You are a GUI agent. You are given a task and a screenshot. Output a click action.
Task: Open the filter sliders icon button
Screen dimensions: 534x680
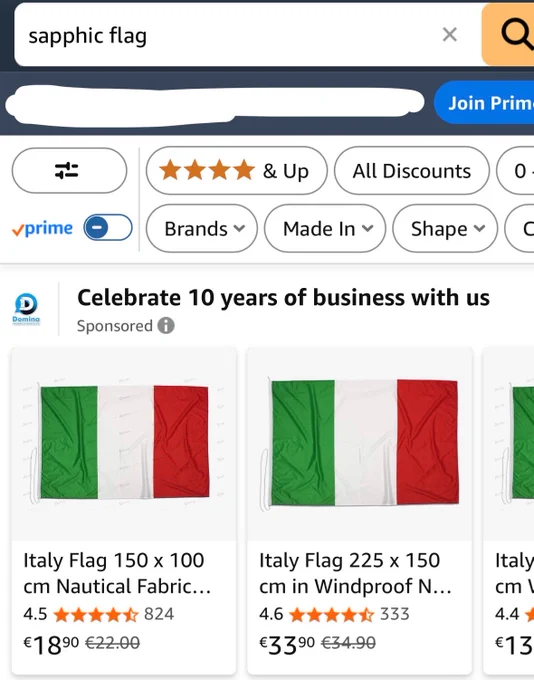[x=69, y=170]
